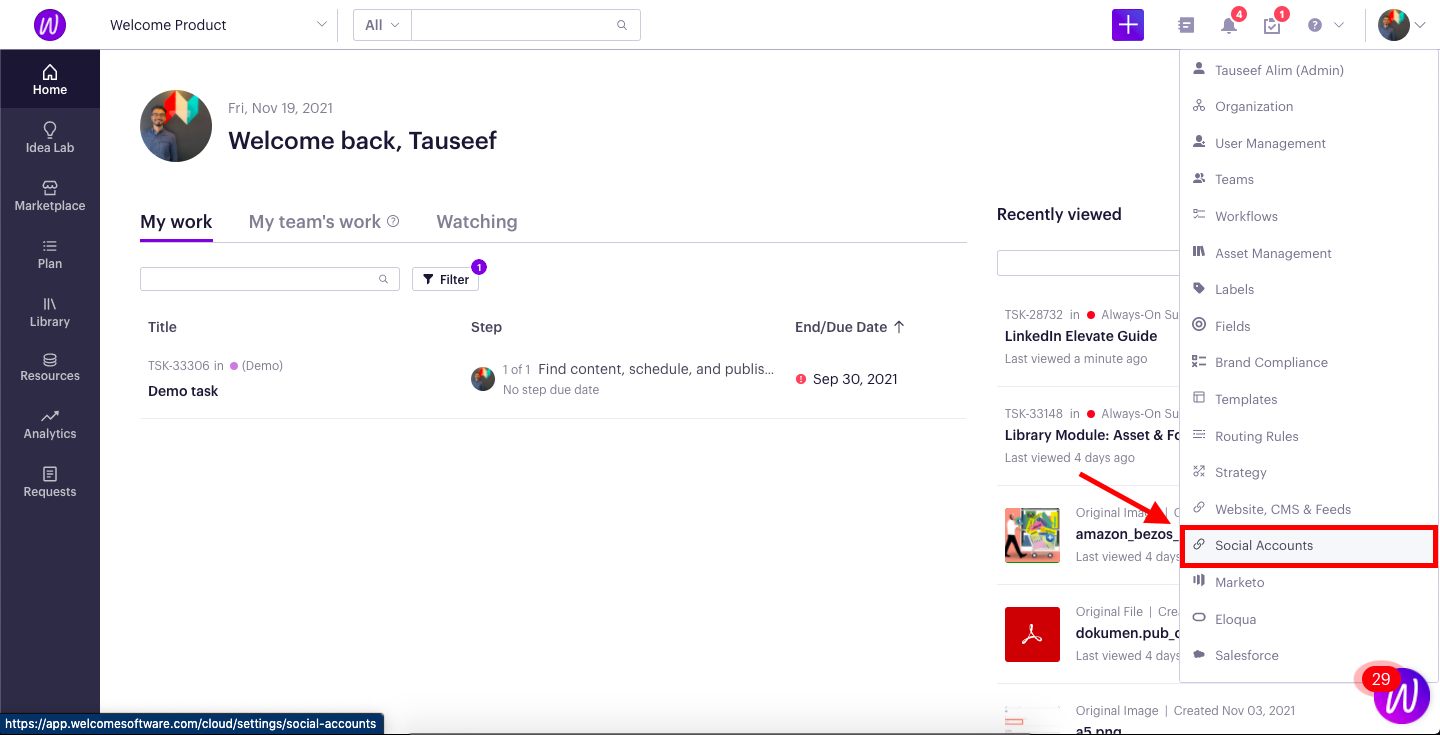Sort by End/Due Date column arrow

coord(899,327)
